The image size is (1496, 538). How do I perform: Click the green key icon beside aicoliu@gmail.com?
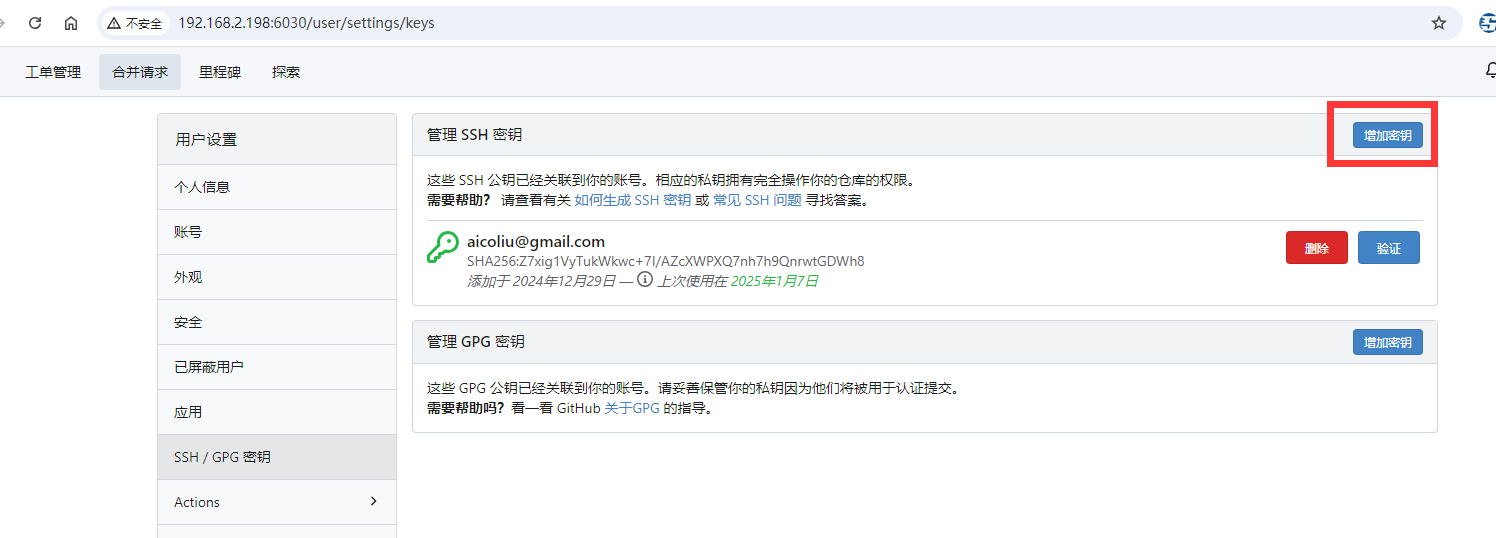442,247
